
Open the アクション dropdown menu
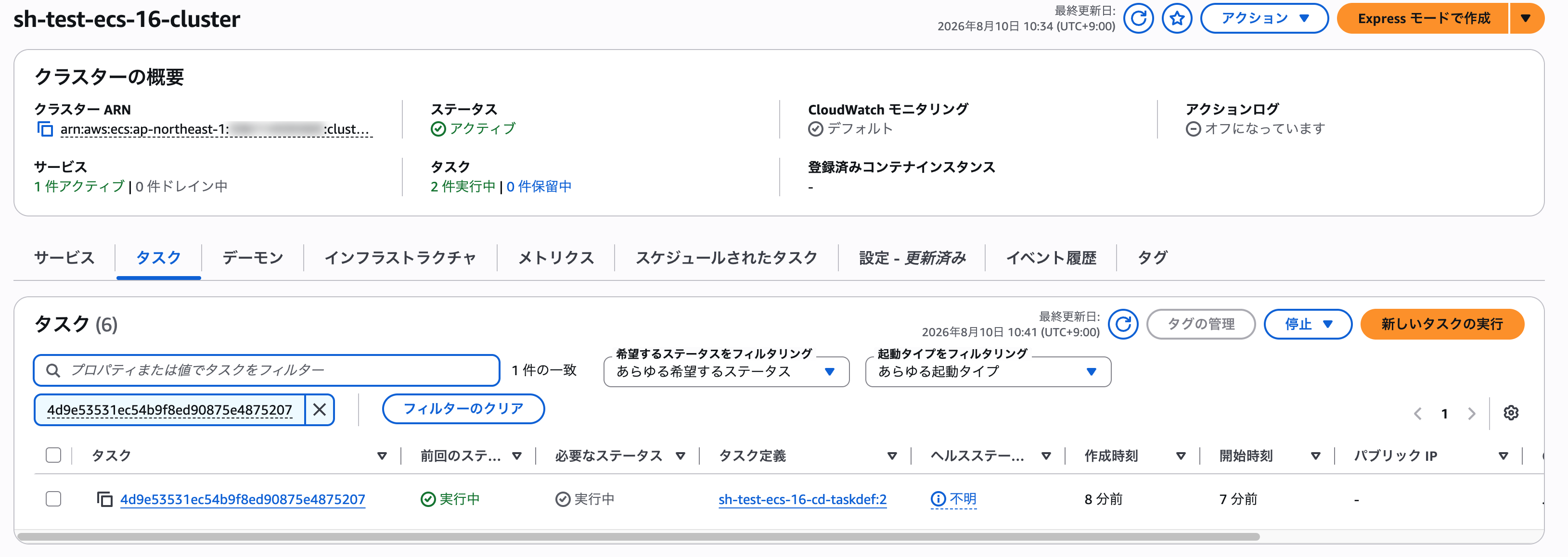coord(1264,18)
